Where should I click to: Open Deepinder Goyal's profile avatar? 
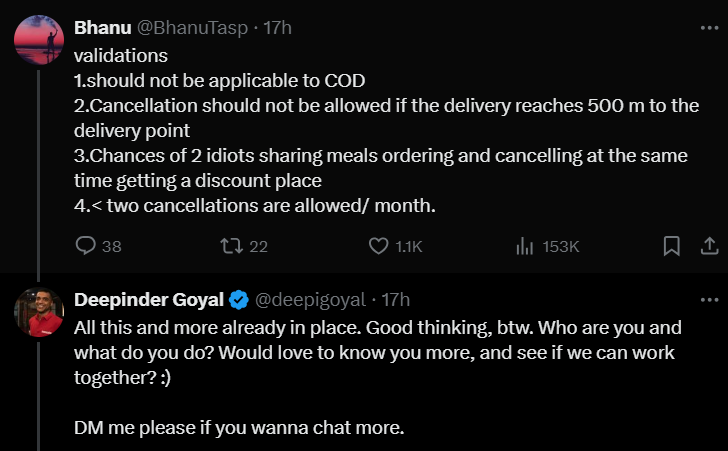(x=40, y=314)
